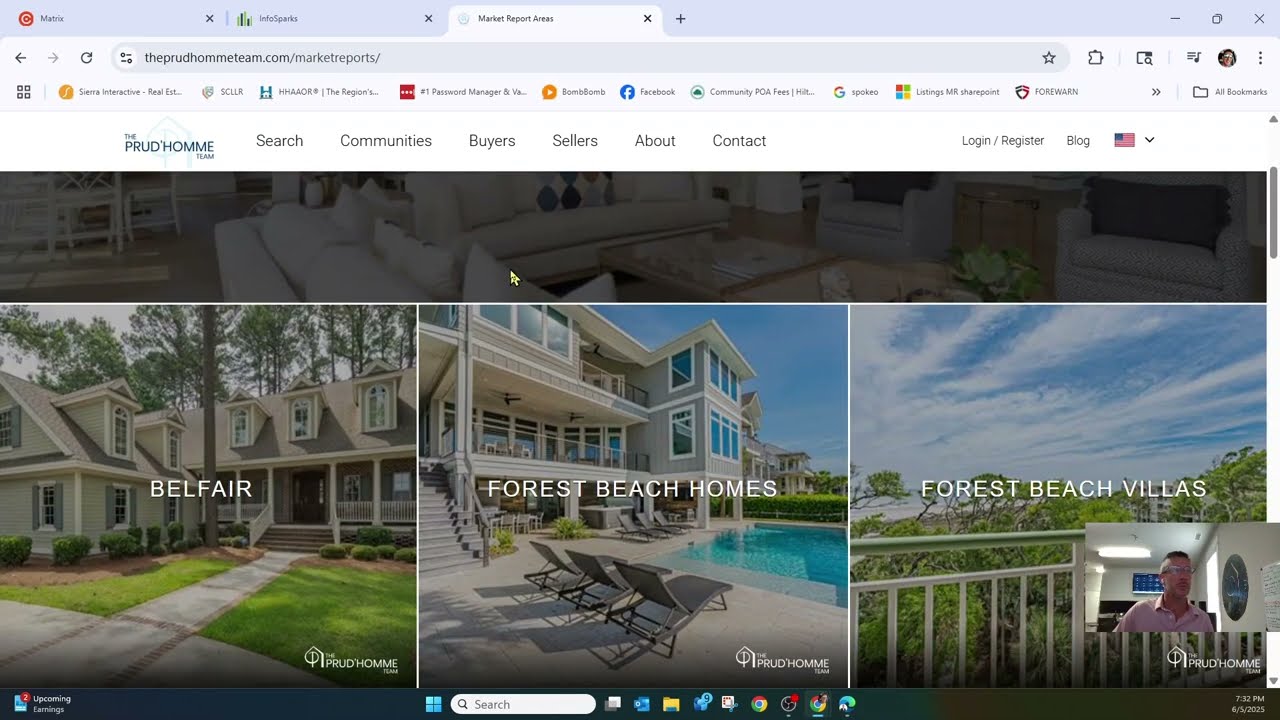
Task: Open the Buyers menu item
Action: [492, 141]
